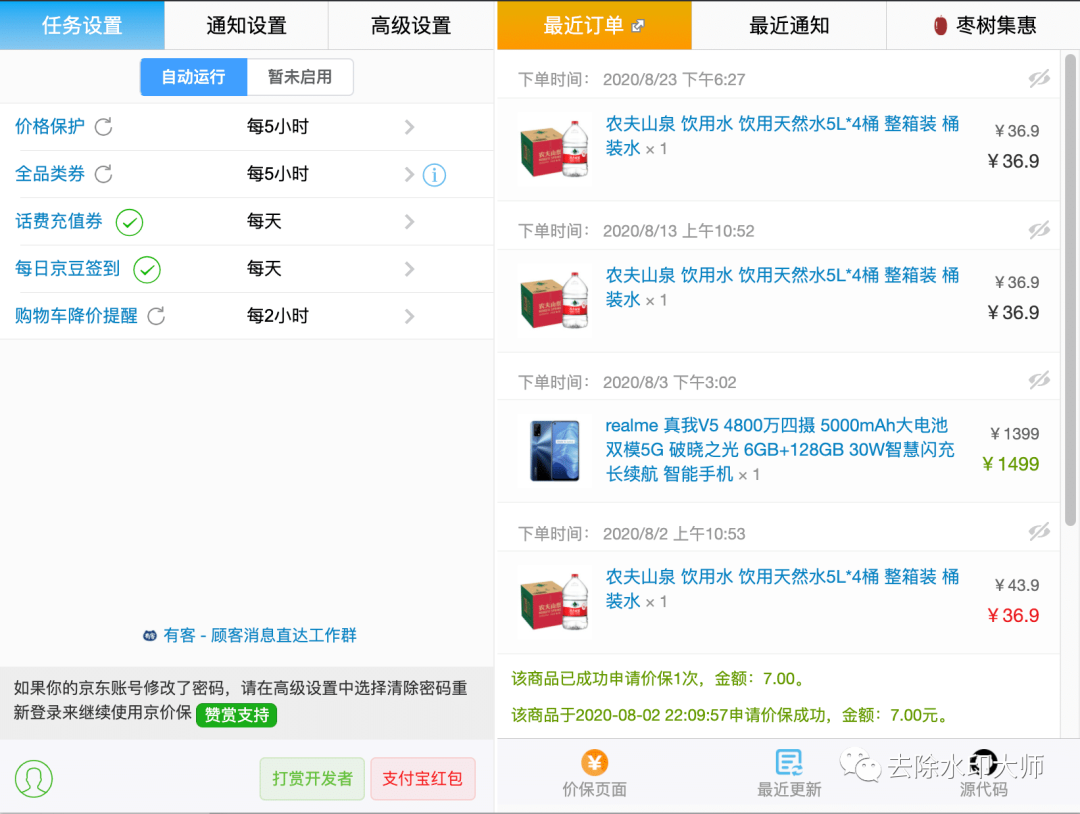Viewport: 1080px width, 814px height.
Task: Open the 价格保护 task link
Action: click(x=50, y=127)
